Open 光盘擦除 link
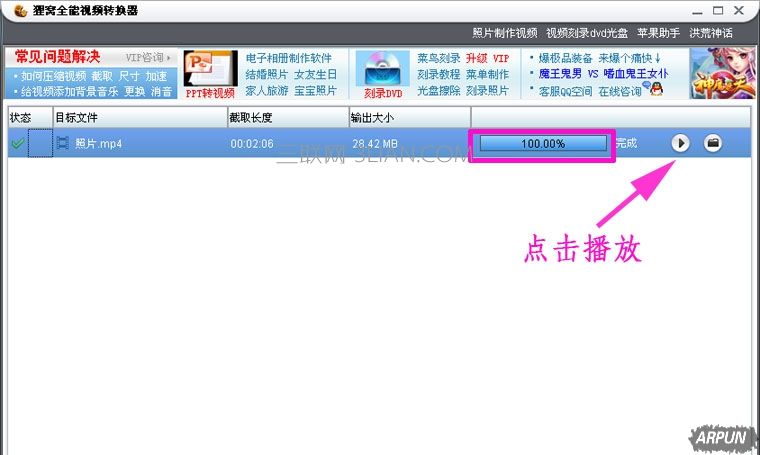Image resolution: width=760 pixels, height=455 pixels. (439, 91)
